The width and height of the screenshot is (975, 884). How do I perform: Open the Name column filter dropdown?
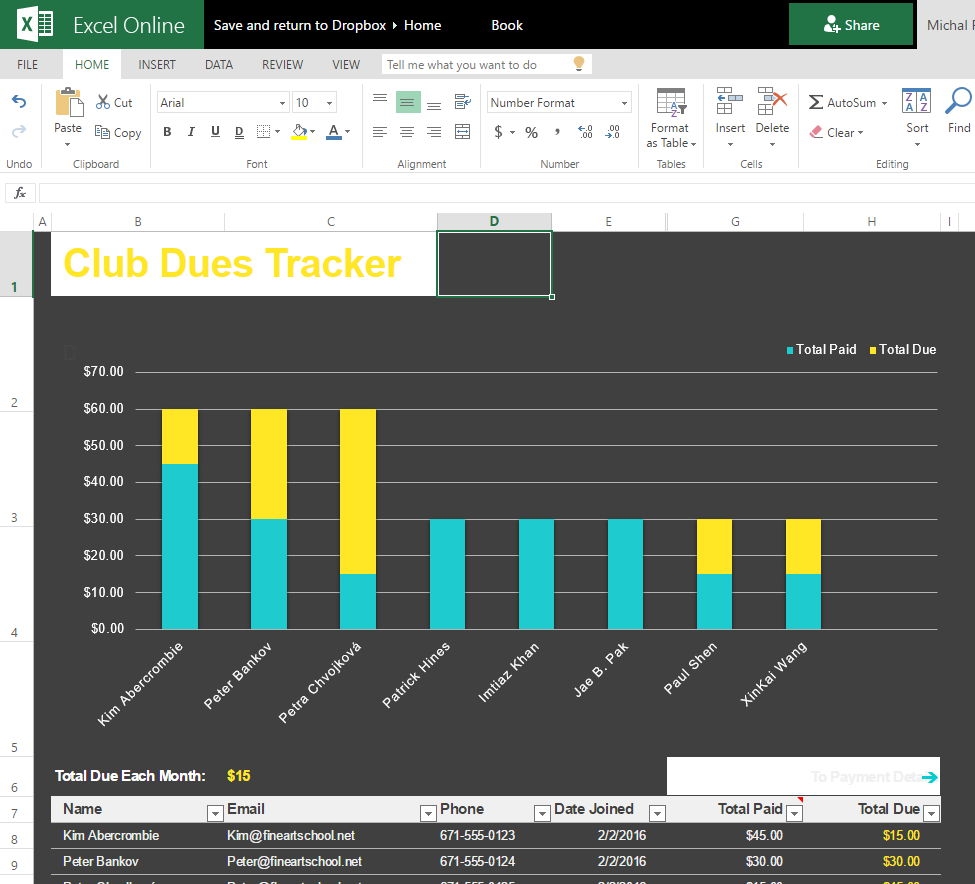[x=214, y=813]
